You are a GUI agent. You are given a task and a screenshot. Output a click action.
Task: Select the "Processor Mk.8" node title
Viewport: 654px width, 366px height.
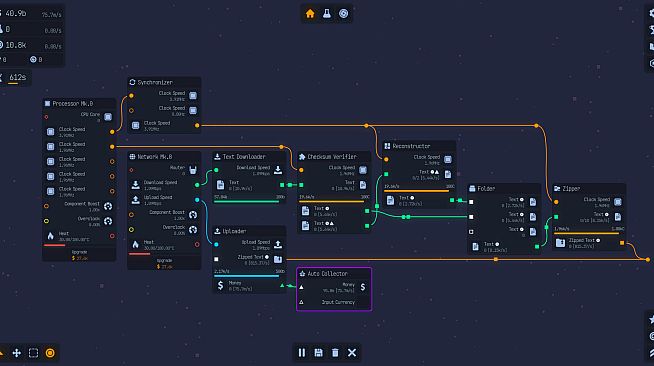73,103
